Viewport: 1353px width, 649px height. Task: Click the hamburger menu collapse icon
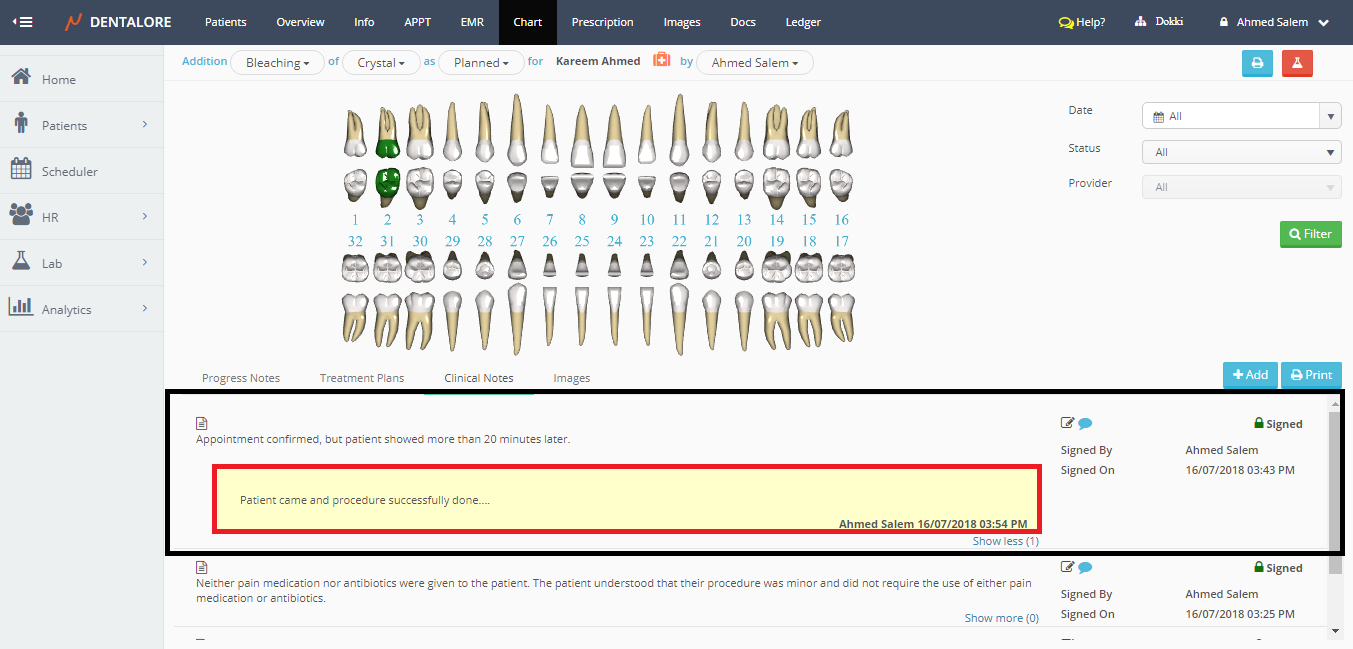tap(22, 22)
